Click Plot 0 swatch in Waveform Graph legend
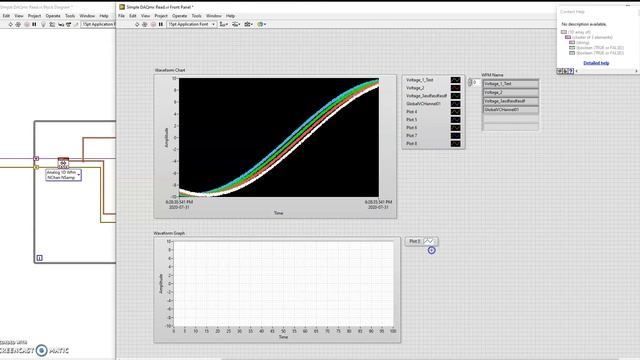Screen dimensions: 640x360 click(429, 241)
